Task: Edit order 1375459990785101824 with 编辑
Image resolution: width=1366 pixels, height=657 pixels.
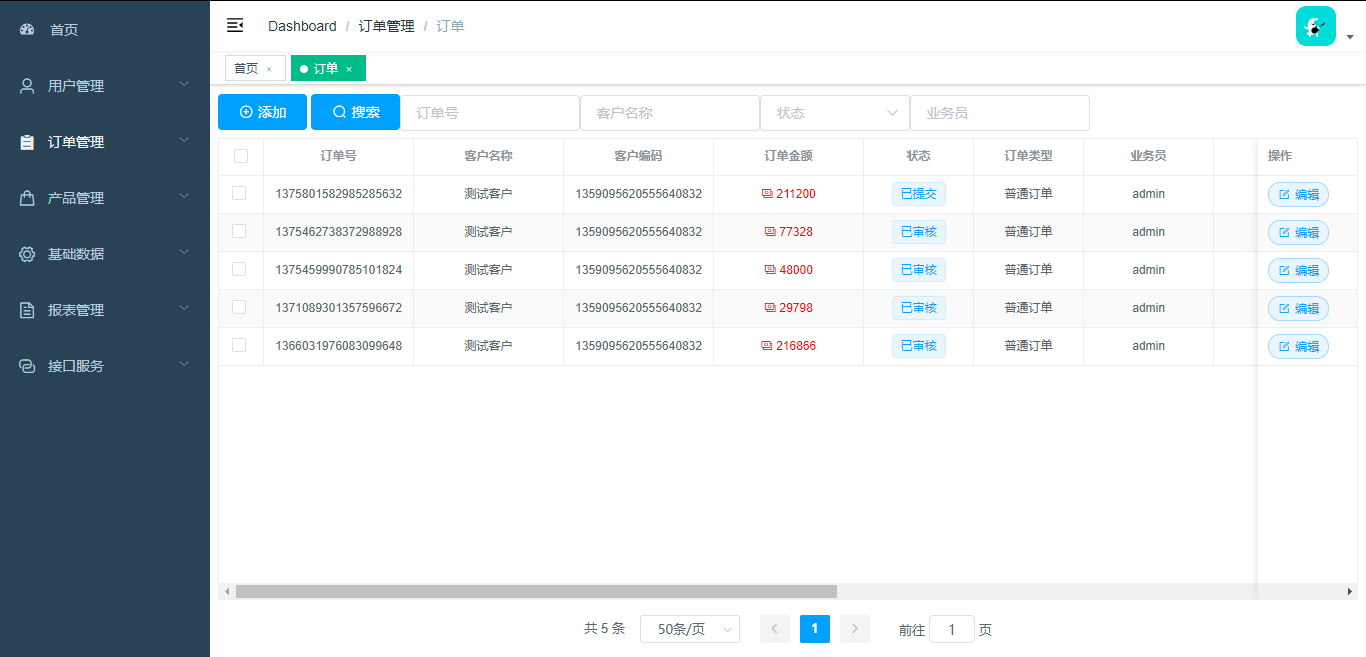Action: [1298, 271]
